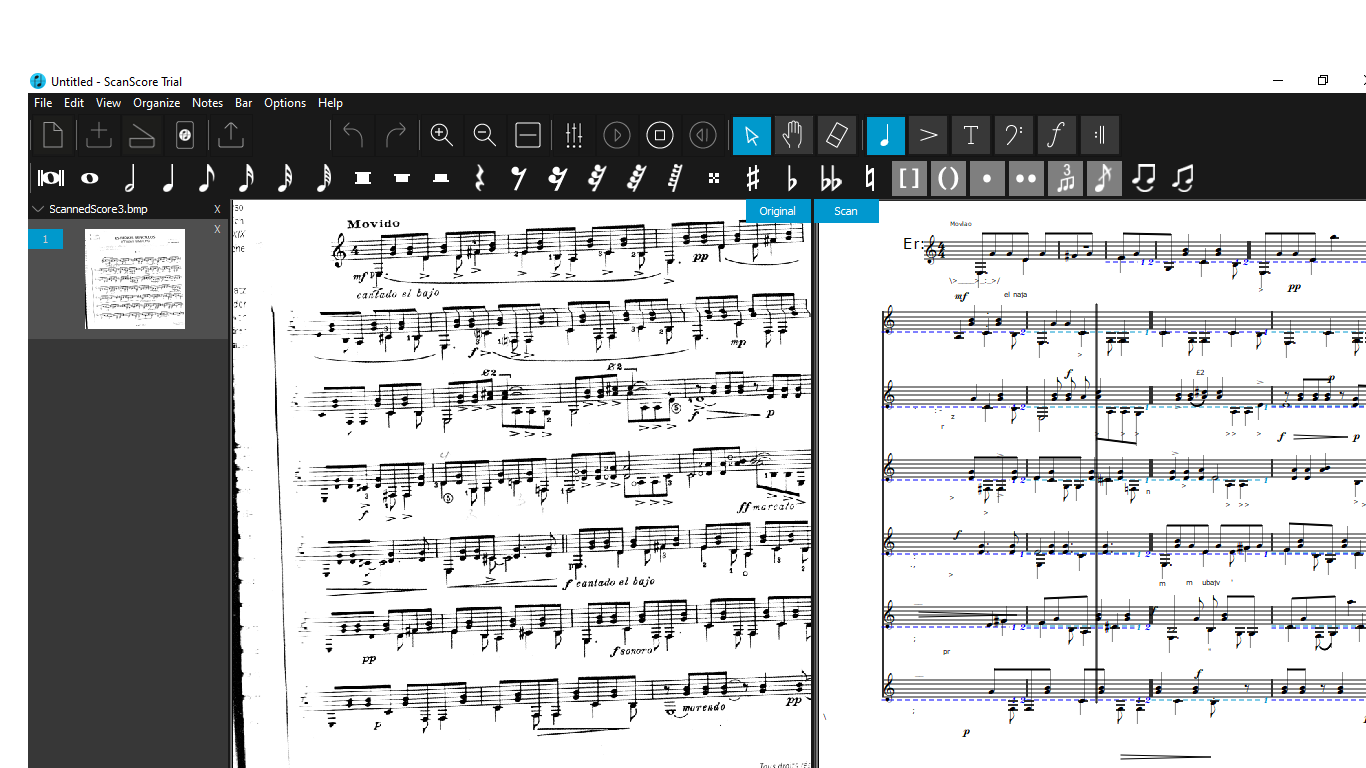Open the Options menu
1366x768 pixels.
(285, 103)
